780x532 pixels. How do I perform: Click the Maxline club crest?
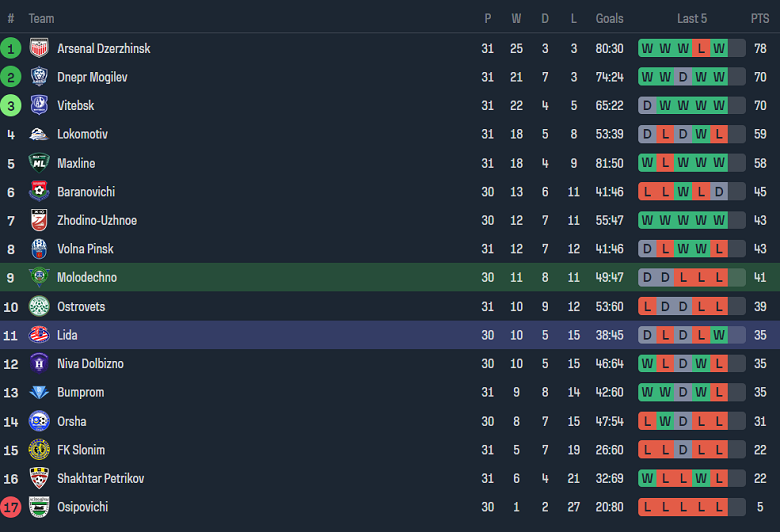click(39, 163)
